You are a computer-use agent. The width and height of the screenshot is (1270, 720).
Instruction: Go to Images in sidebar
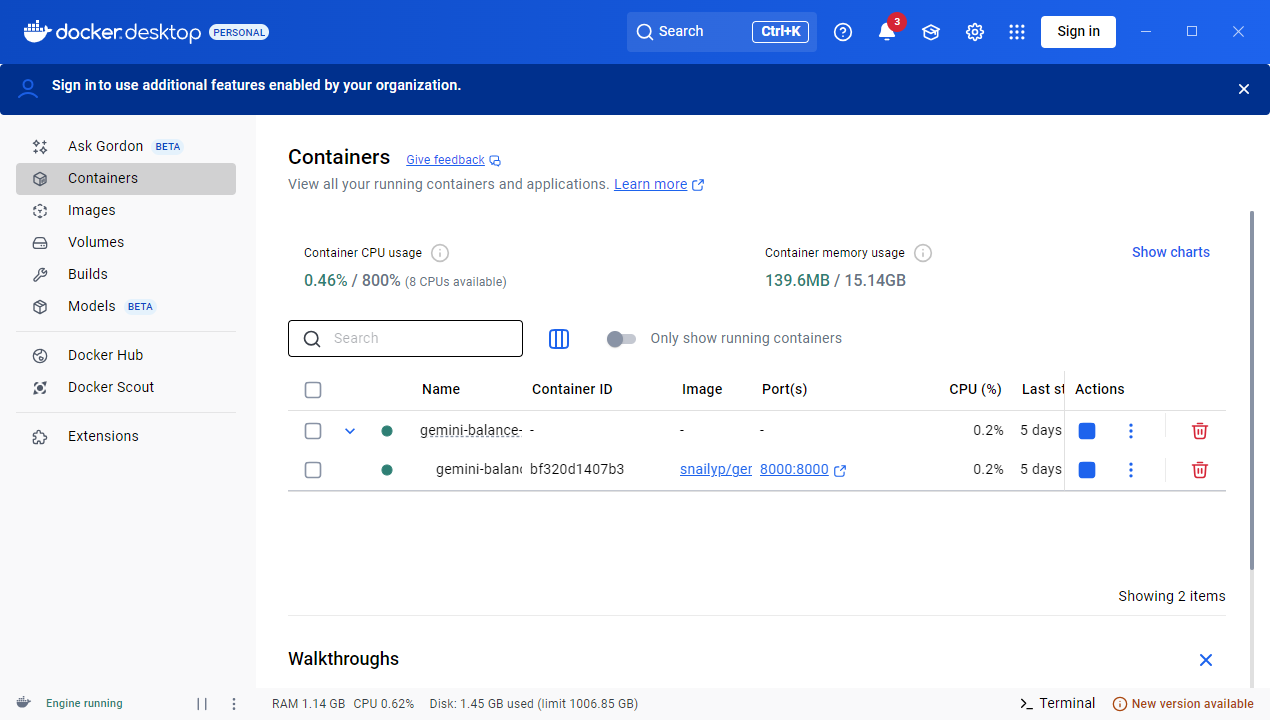click(126, 211)
